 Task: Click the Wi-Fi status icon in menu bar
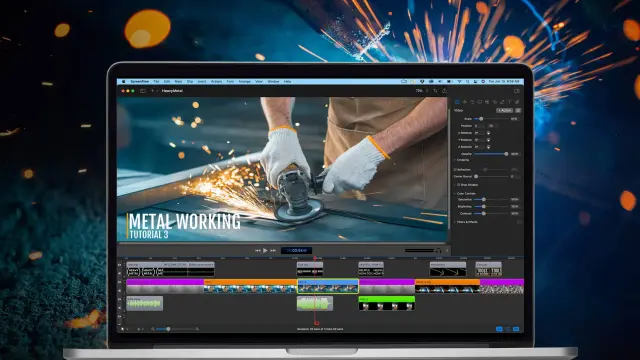tap(460, 82)
